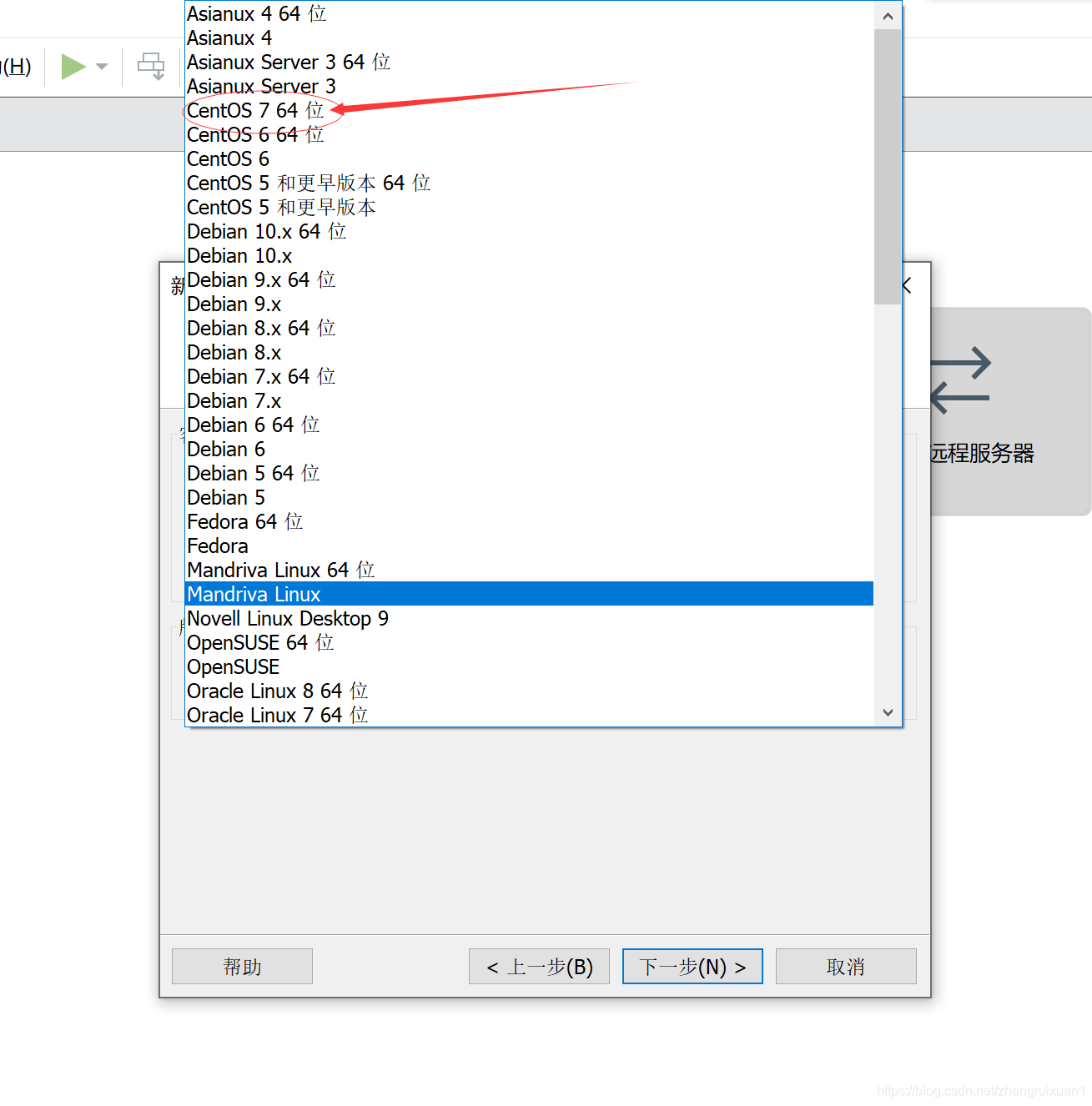The height and width of the screenshot is (1106, 1092).
Task: Click the dropdown list scrollbar thumb
Action: point(888,167)
